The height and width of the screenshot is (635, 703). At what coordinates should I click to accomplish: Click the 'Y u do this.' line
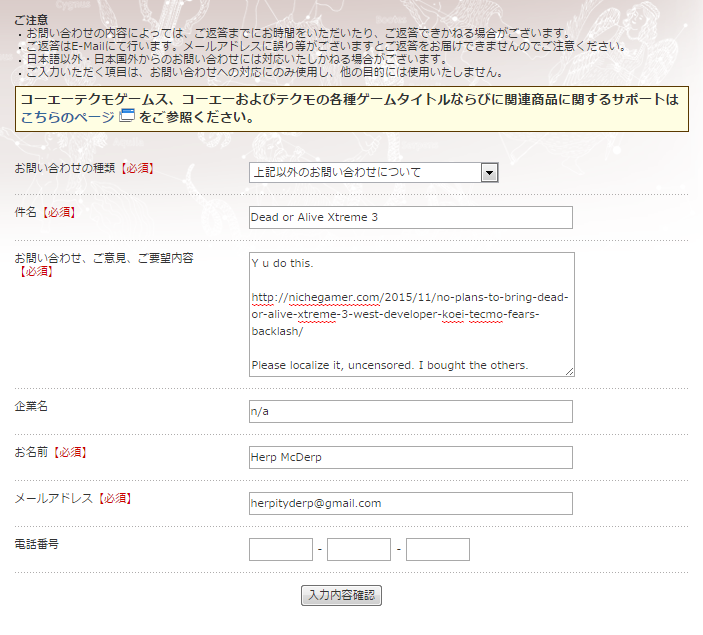pos(282,263)
